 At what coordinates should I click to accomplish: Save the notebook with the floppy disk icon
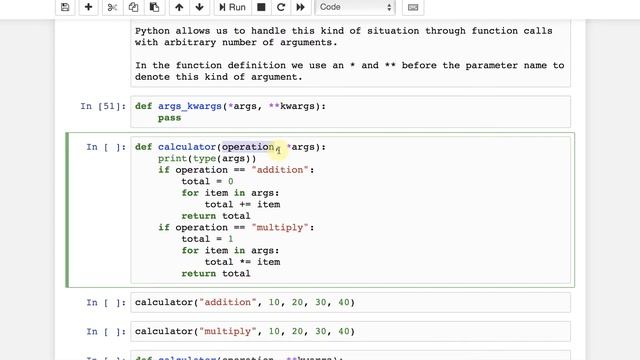click(x=65, y=7)
